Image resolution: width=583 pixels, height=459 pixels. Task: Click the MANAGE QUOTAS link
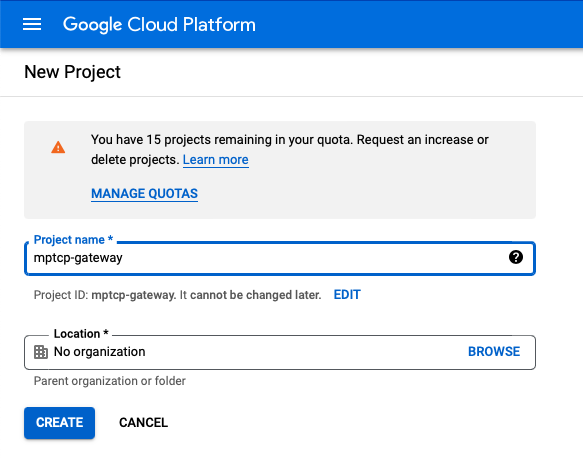(144, 193)
